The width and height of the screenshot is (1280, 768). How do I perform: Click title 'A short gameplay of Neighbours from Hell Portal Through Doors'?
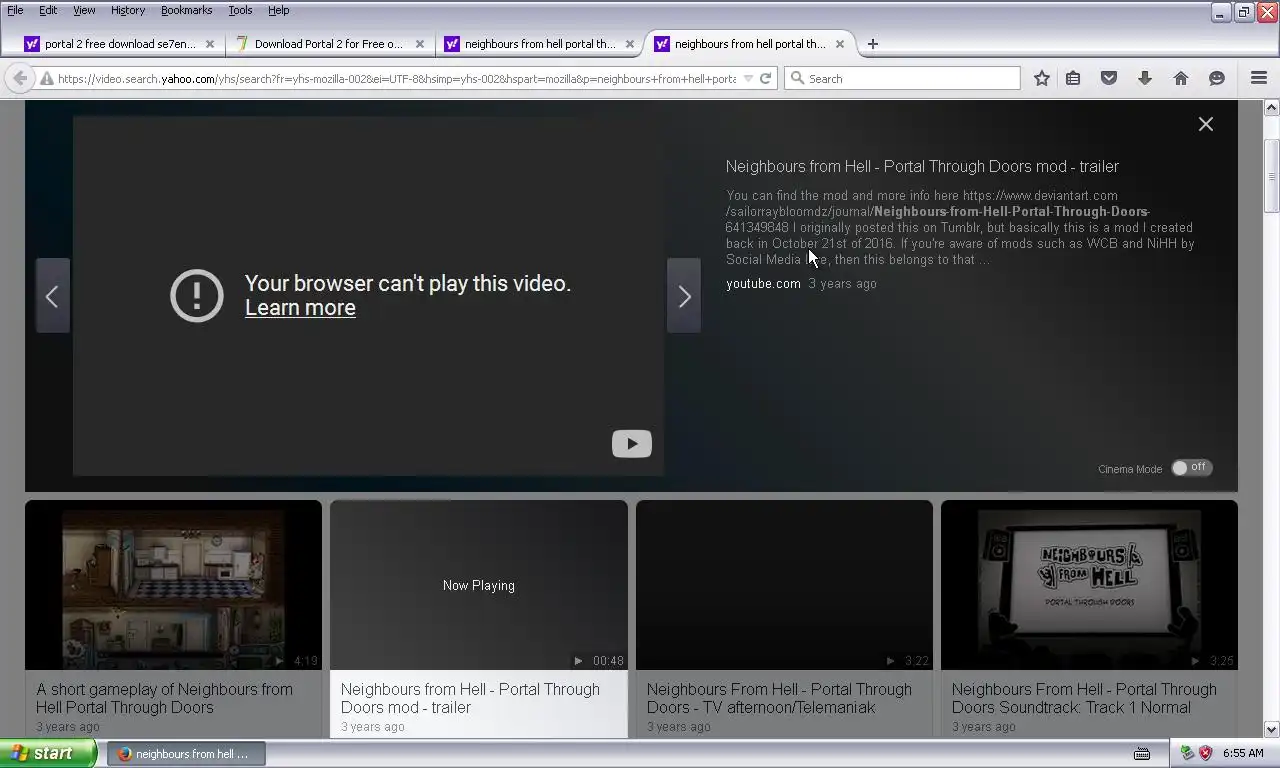click(165, 698)
